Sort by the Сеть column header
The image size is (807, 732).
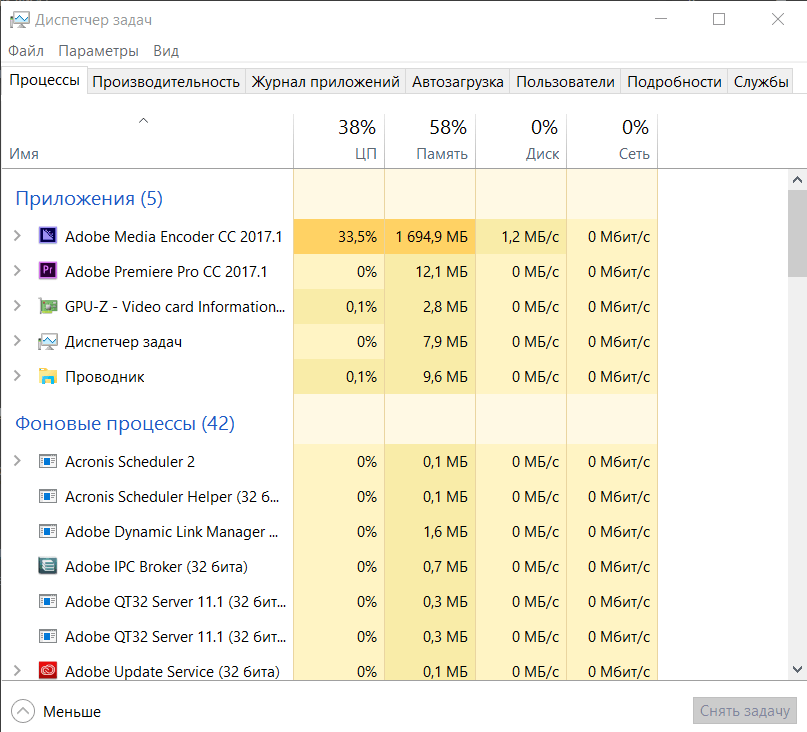(x=612, y=141)
